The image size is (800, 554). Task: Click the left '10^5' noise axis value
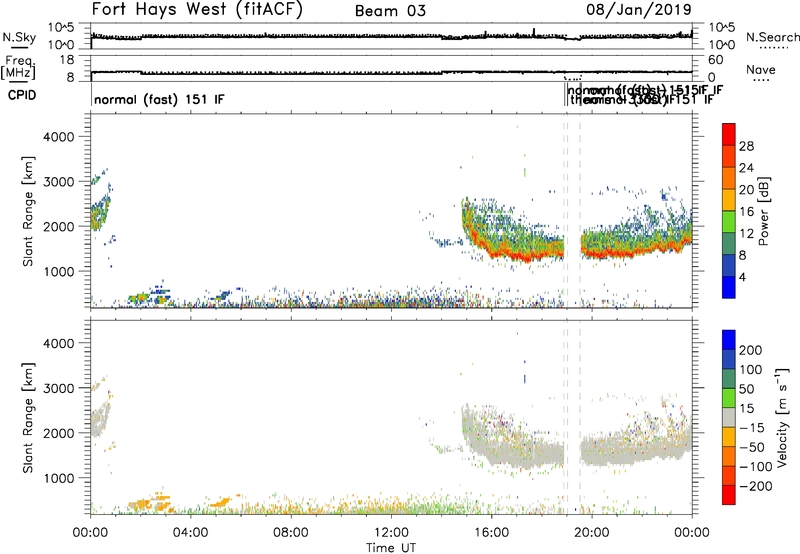(61, 27)
